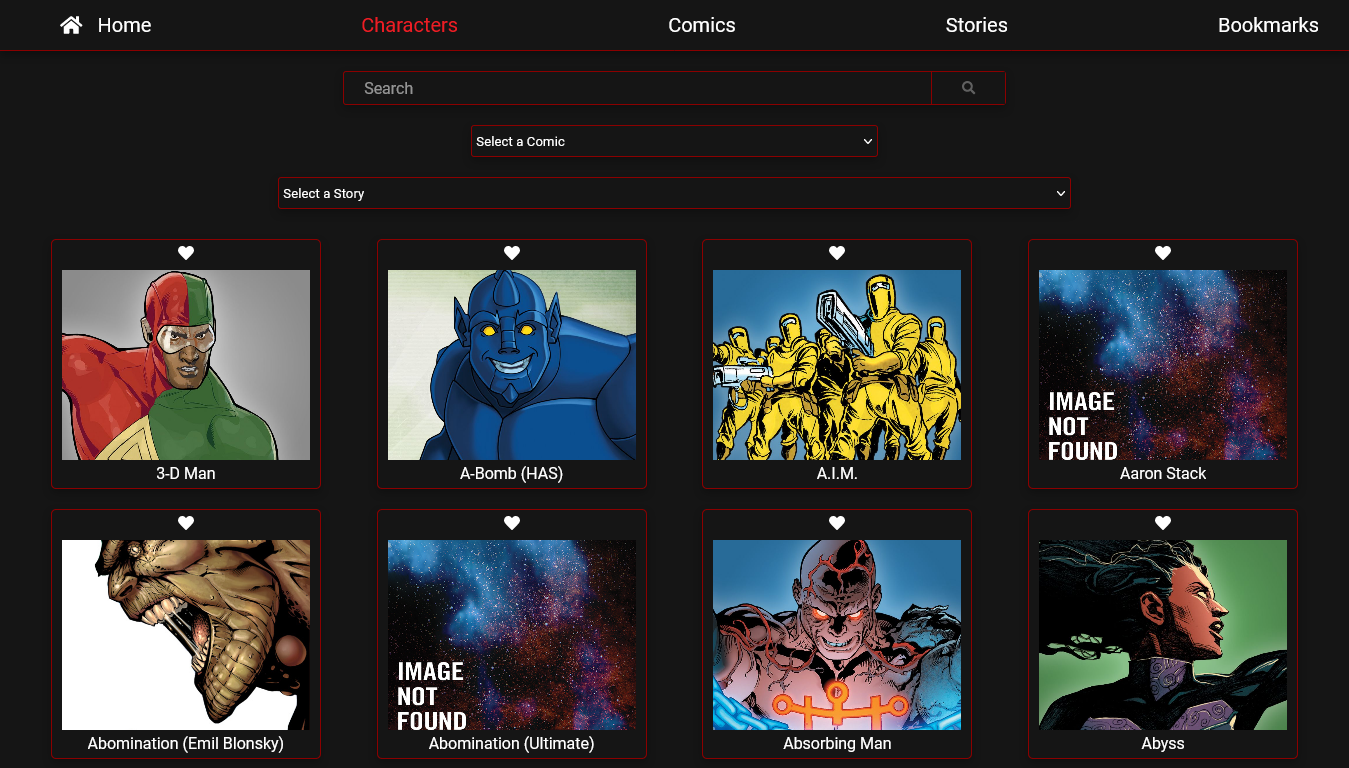The width and height of the screenshot is (1349, 768).
Task: Toggle the favorite heart for Abomination (Ultimate)
Action: [x=511, y=522]
